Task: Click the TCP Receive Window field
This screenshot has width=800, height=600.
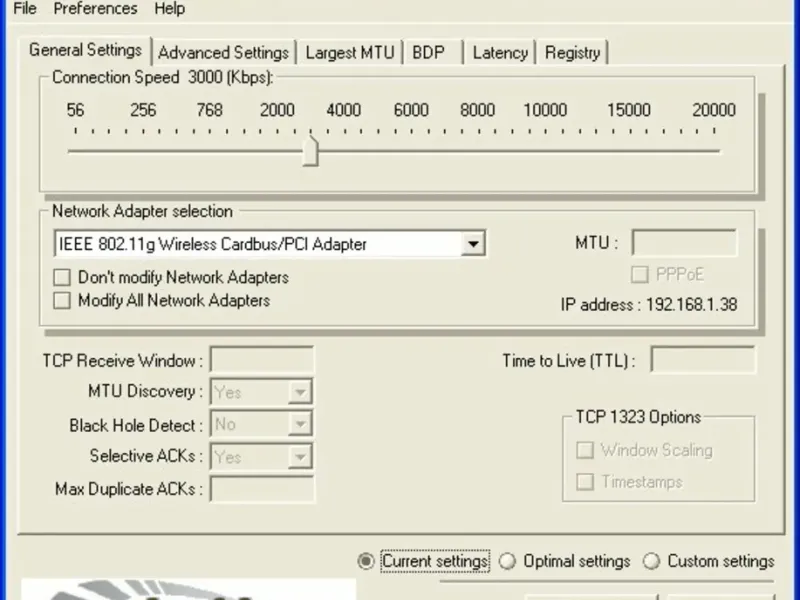Action: pyautogui.click(x=262, y=360)
